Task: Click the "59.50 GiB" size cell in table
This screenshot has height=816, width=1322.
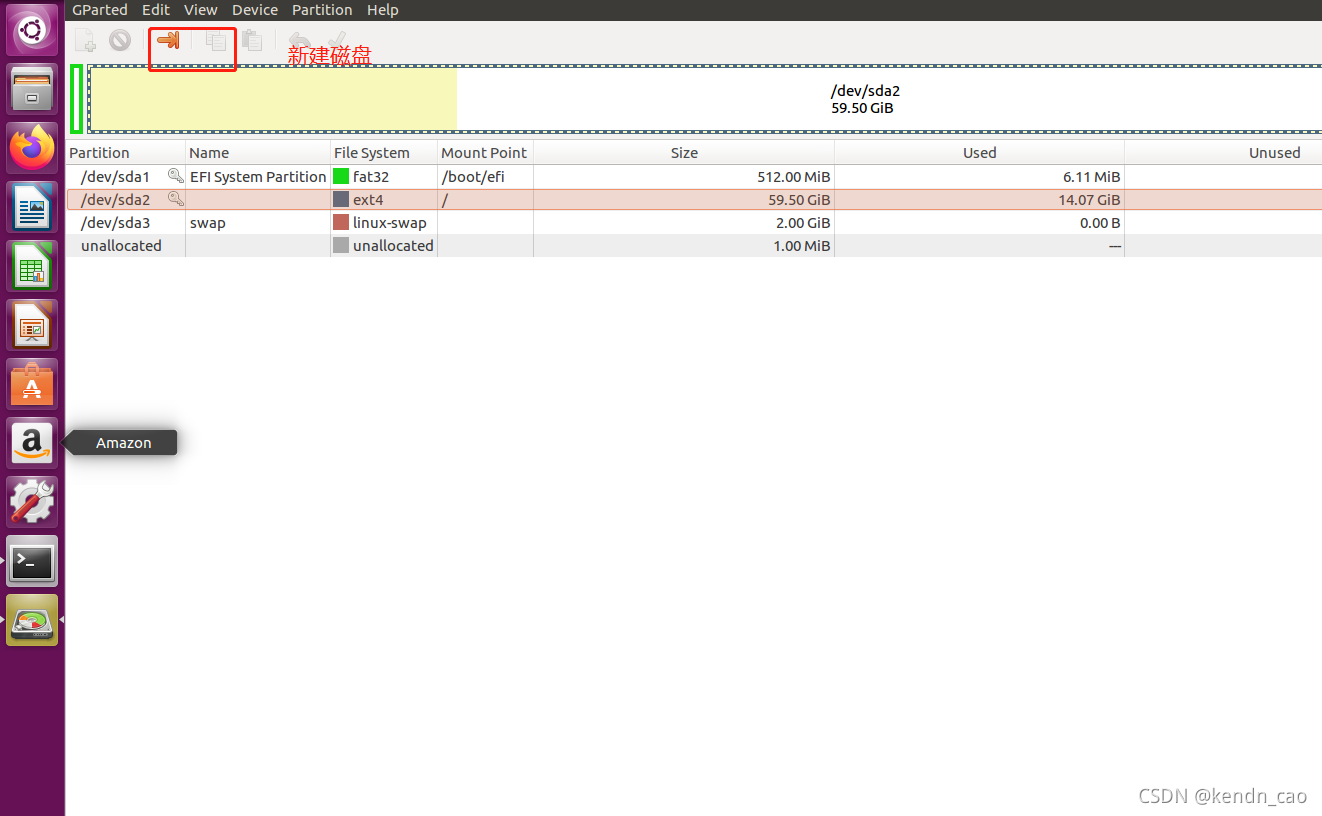Action: (798, 199)
